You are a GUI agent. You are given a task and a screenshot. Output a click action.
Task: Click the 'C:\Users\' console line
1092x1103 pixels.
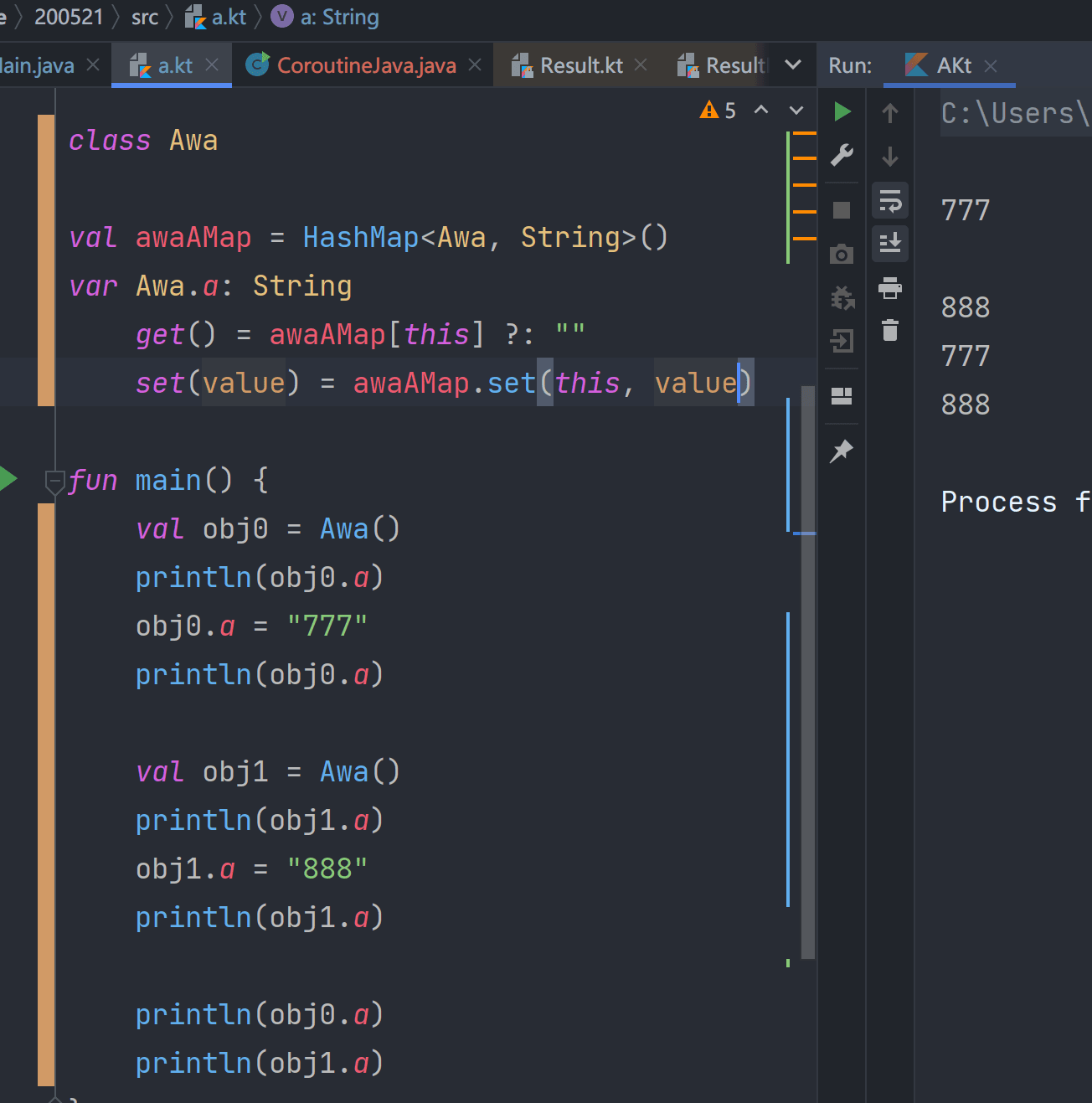1016,113
